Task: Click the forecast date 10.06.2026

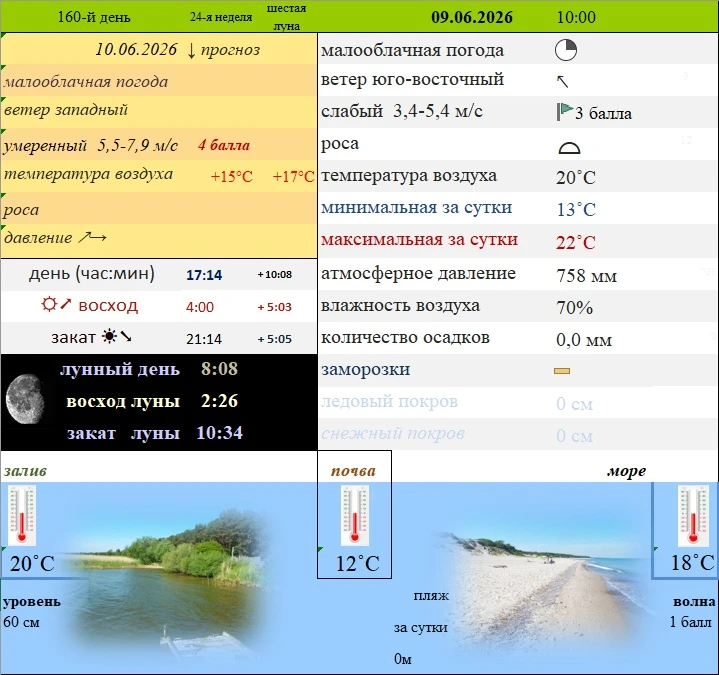Action: (136, 49)
